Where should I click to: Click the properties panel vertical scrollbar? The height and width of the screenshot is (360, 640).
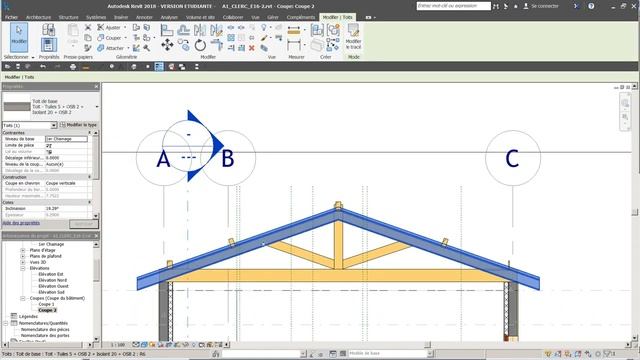[x=96, y=158]
